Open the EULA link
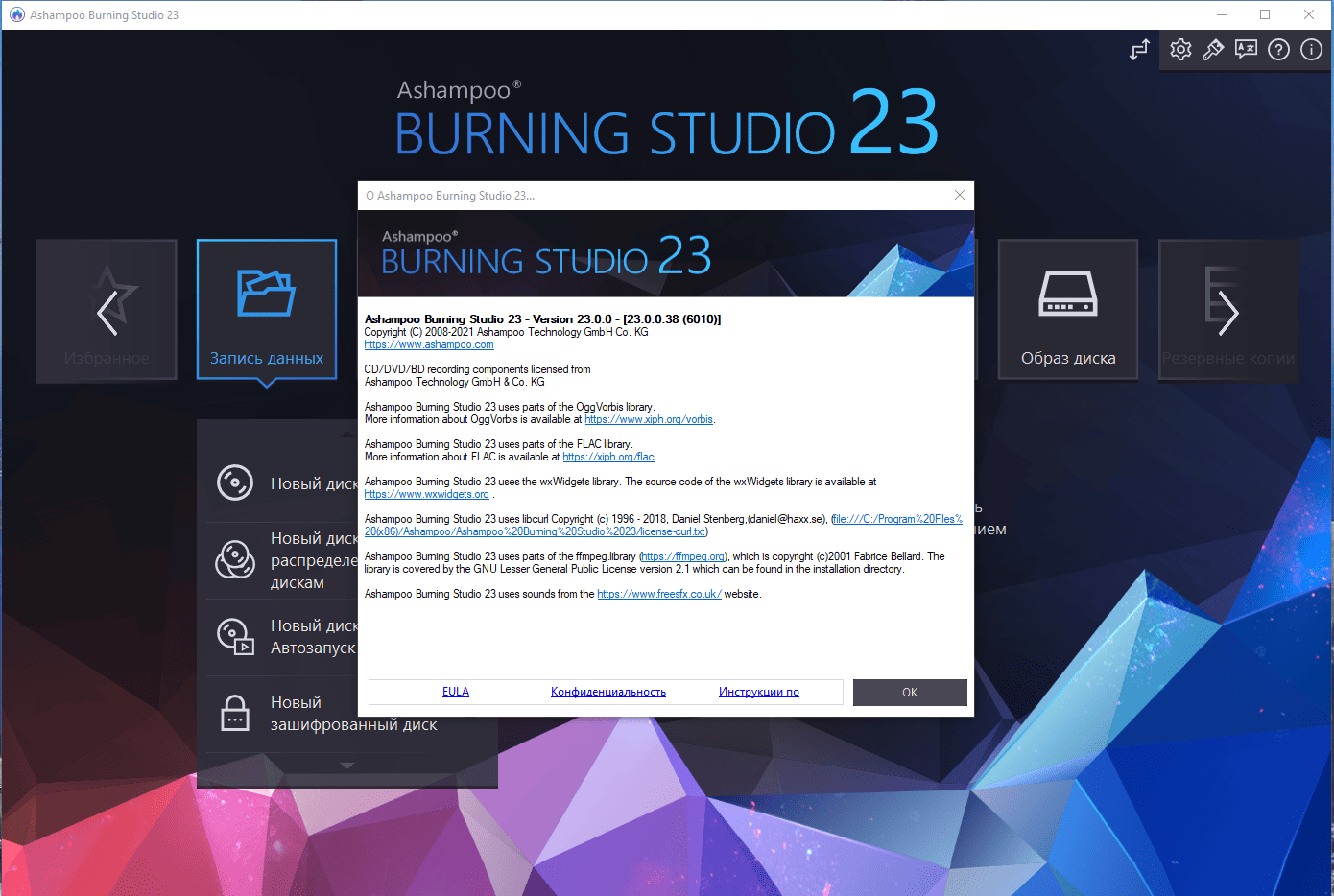1334x896 pixels. click(x=456, y=692)
